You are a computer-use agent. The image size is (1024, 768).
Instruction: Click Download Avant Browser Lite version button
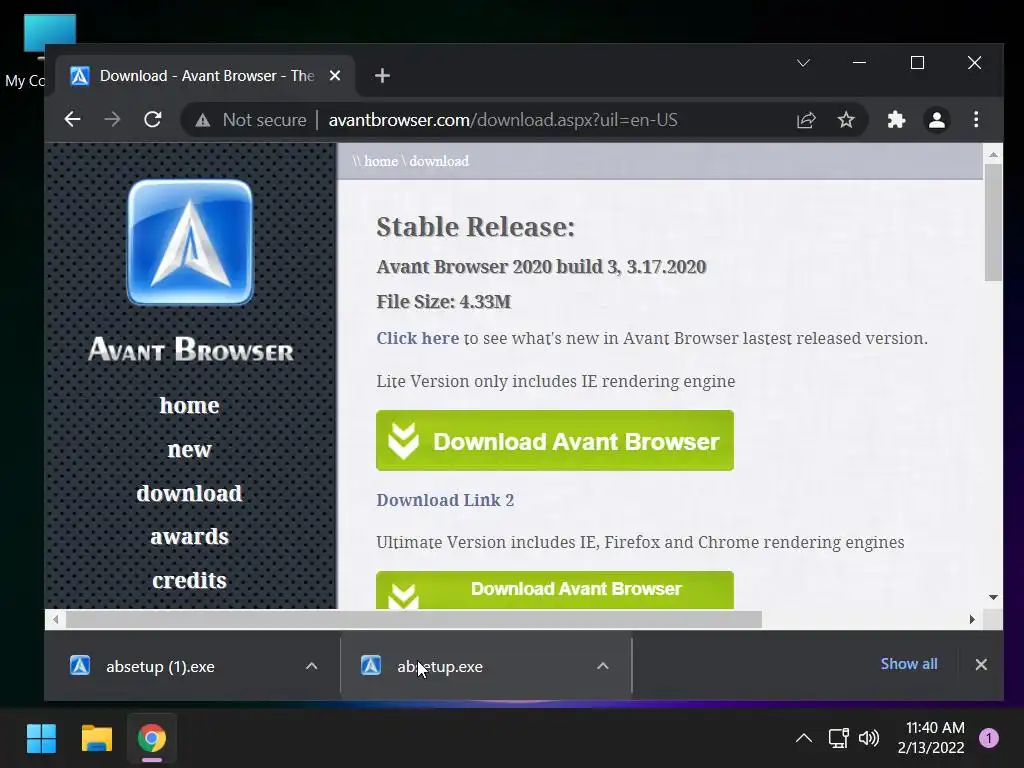pos(554,441)
